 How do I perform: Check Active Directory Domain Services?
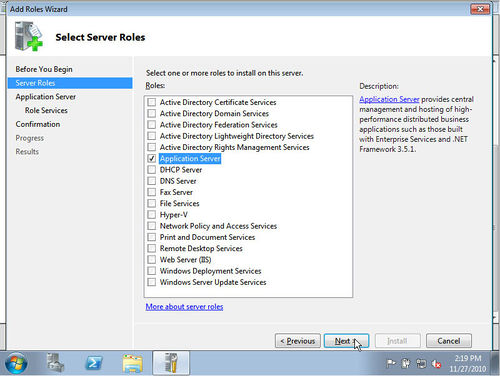coord(152,113)
